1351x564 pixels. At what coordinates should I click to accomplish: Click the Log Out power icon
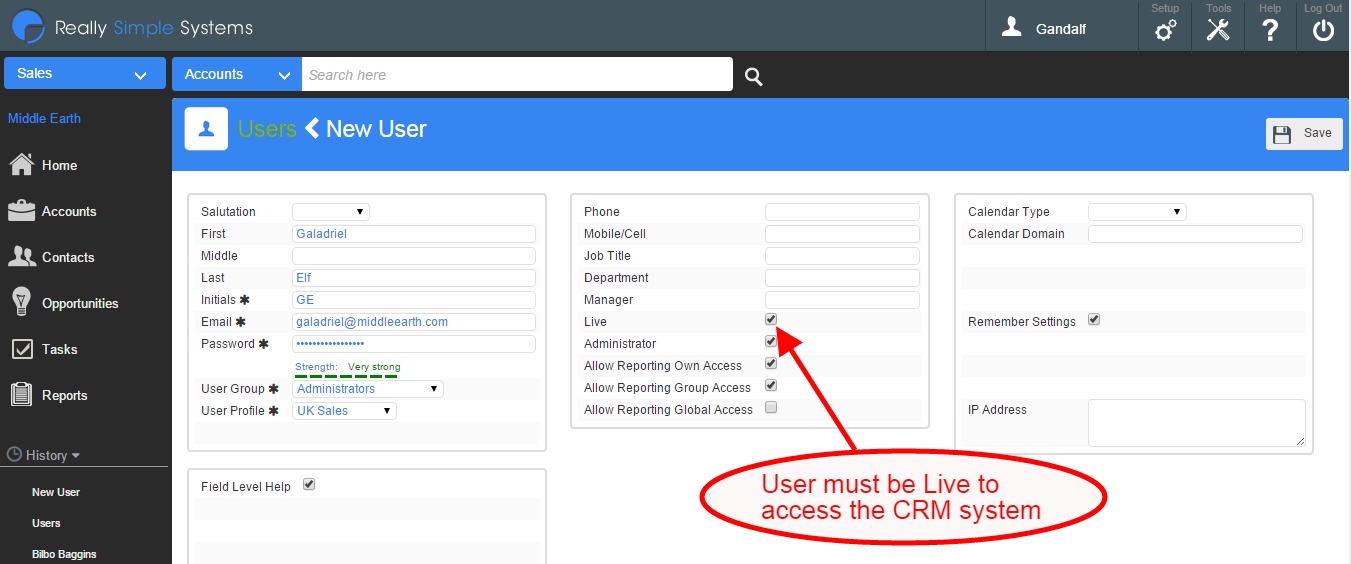(1323, 30)
